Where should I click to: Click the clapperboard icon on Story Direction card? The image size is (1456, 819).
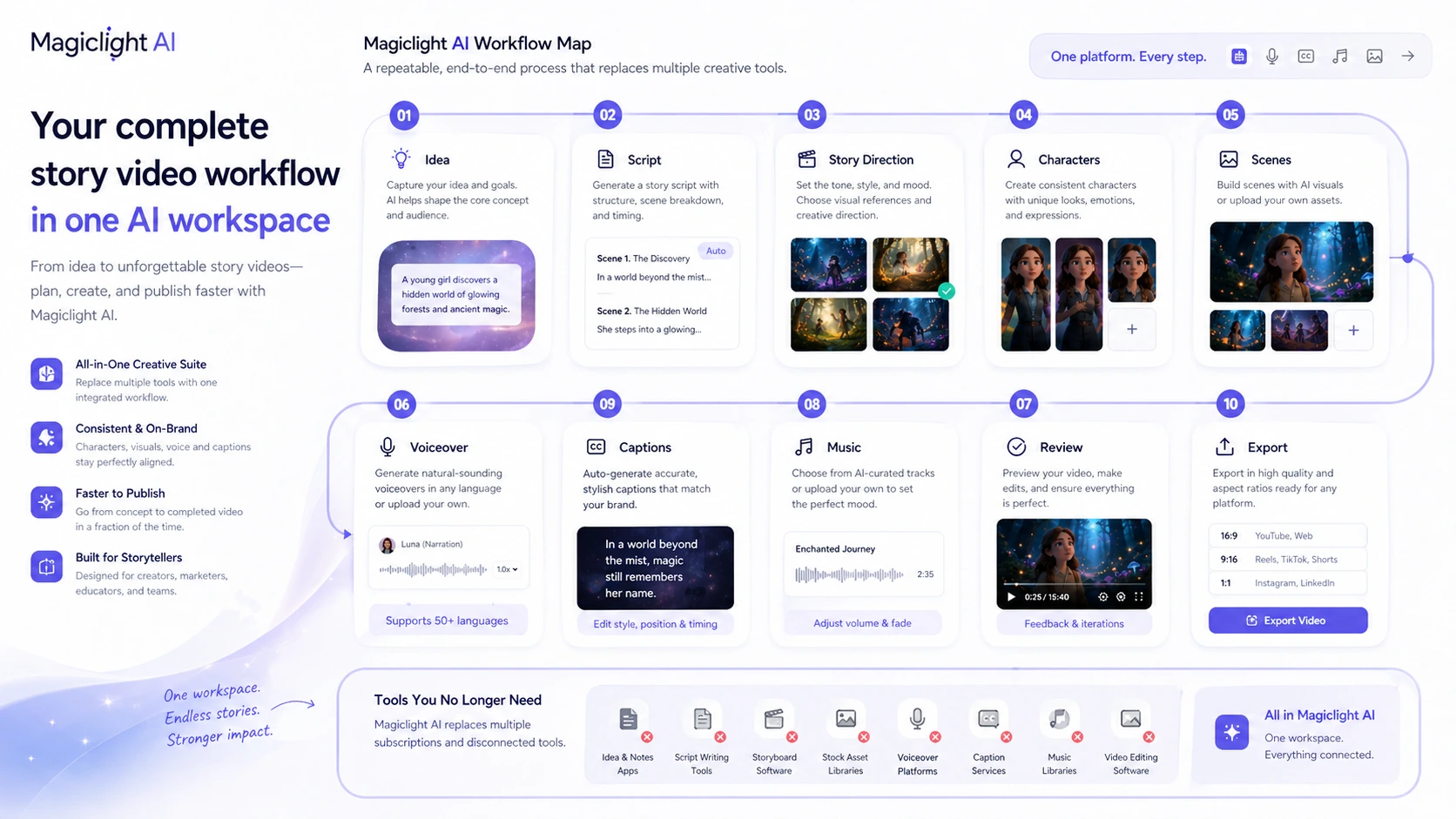pos(807,158)
